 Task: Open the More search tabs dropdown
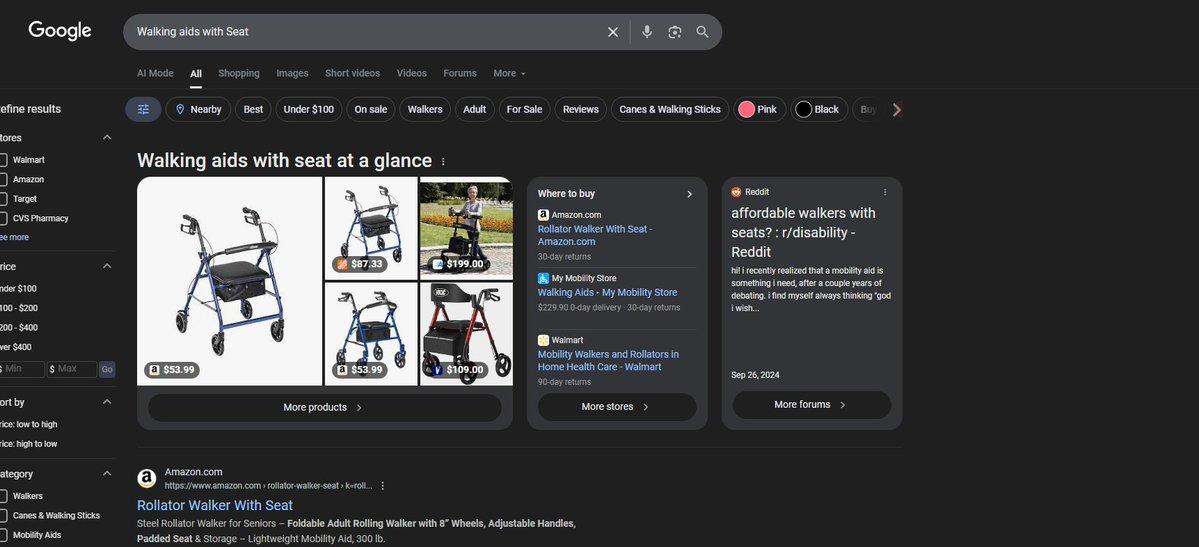509,73
